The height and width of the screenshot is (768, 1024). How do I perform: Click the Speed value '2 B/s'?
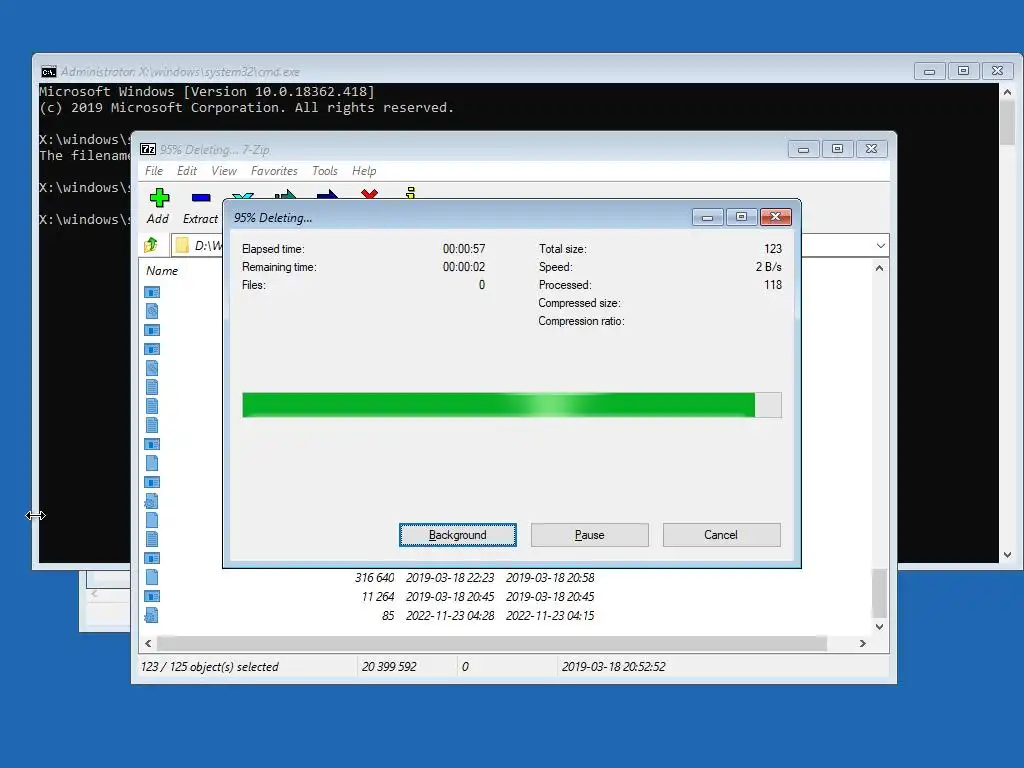pyautogui.click(x=768, y=267)
